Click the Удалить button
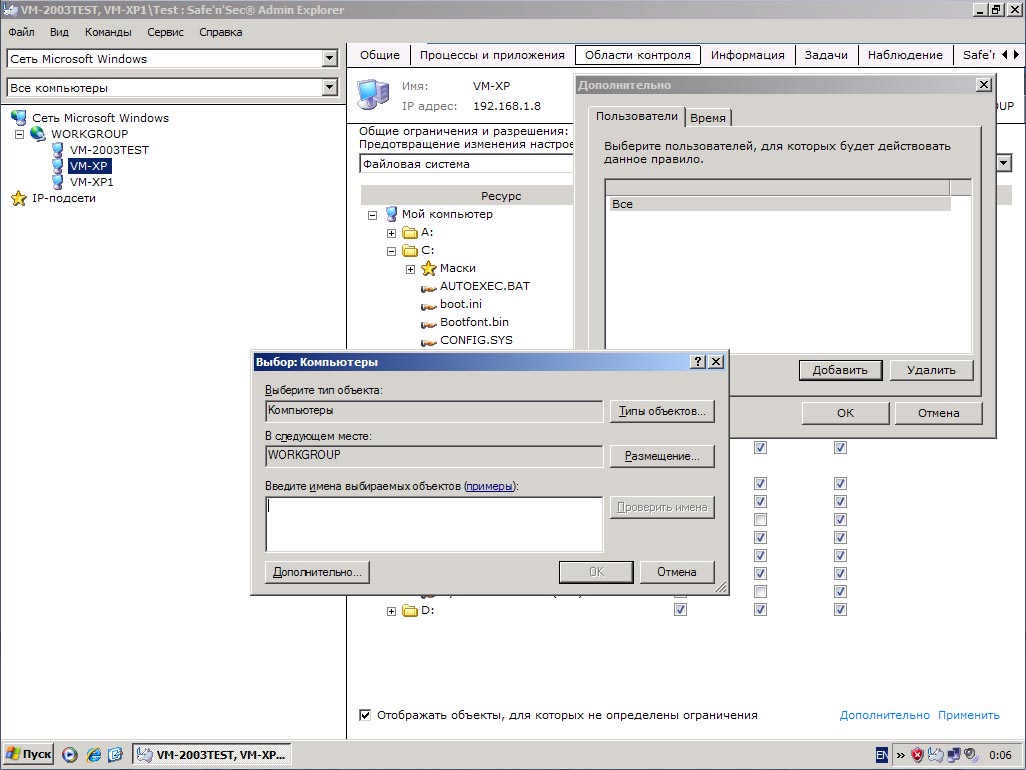This screenshot has width=1026, height=770. tap(931, 370)
